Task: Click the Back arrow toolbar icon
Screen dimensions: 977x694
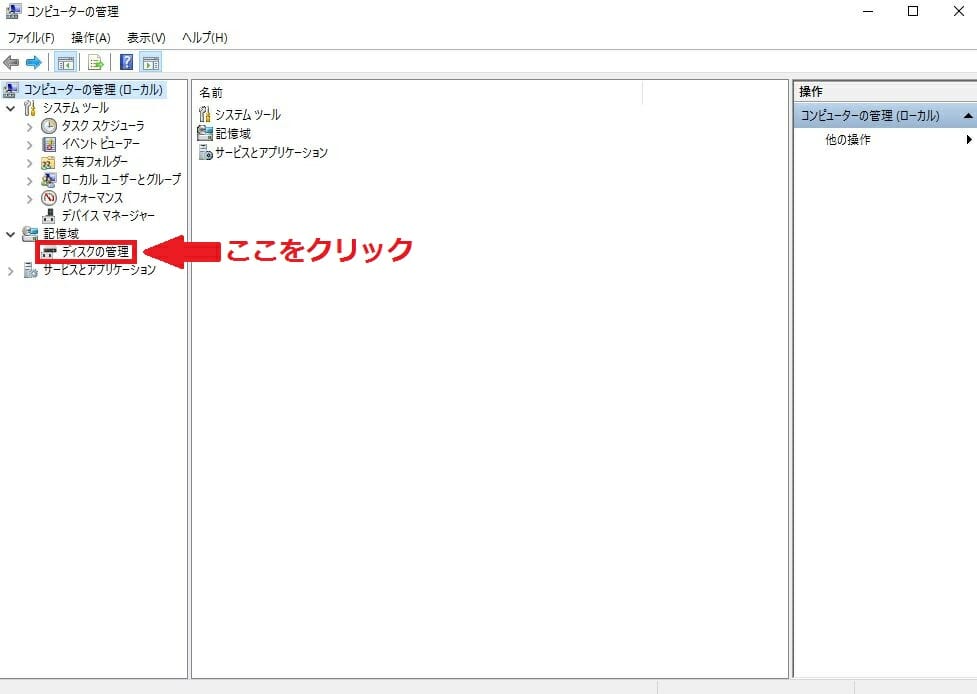Action: tap(12, 62)
